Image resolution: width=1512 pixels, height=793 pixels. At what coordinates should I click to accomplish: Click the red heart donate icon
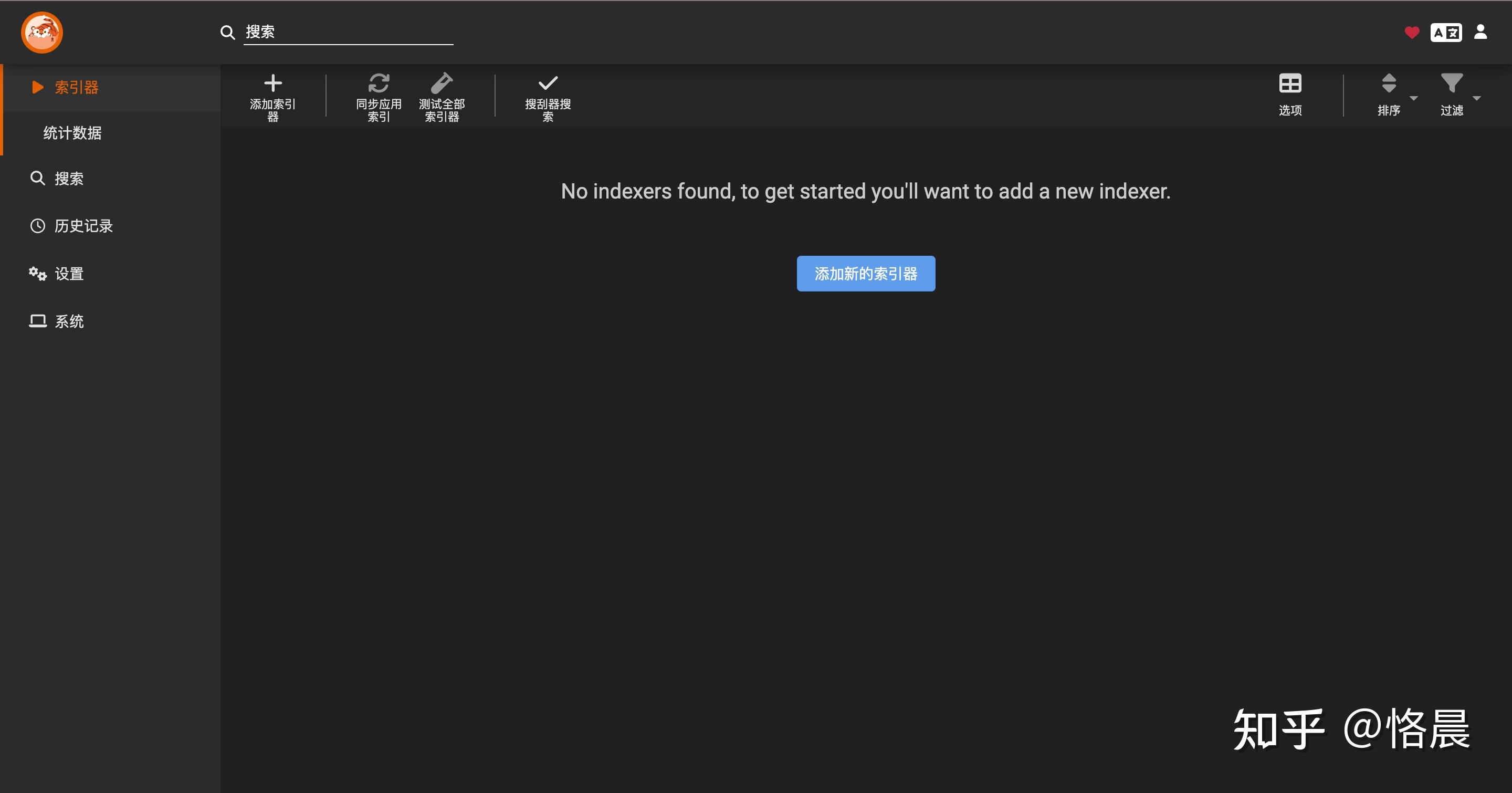pyautogui.click(x=1412, y=32)
